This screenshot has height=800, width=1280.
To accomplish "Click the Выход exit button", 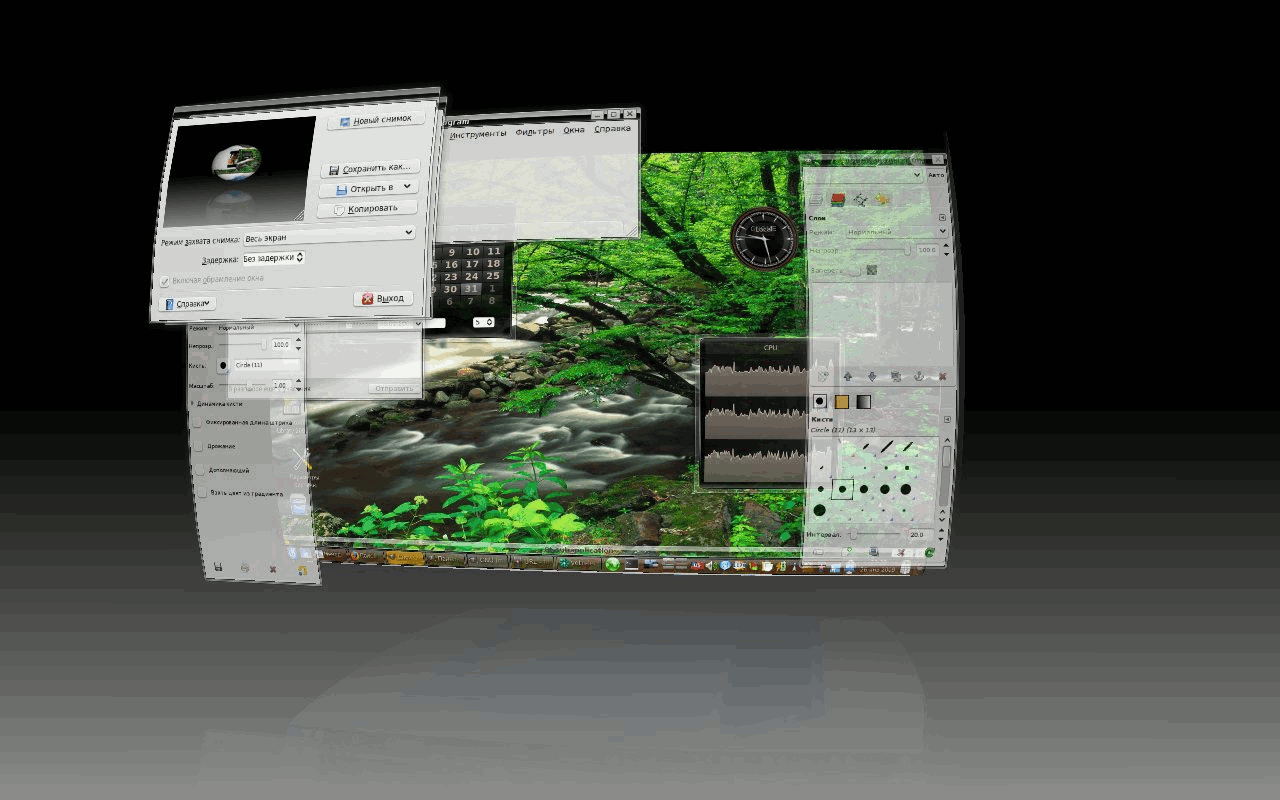I will coord(383,298).
